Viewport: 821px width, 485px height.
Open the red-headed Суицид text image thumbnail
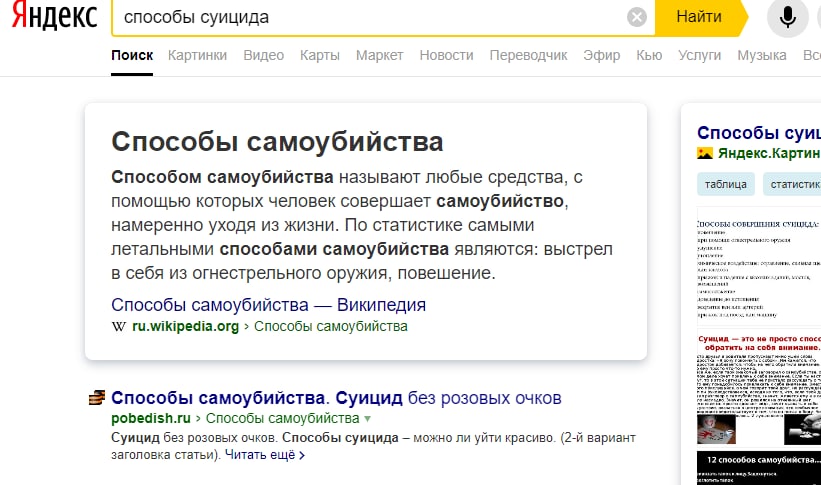(x=759, y=388)
